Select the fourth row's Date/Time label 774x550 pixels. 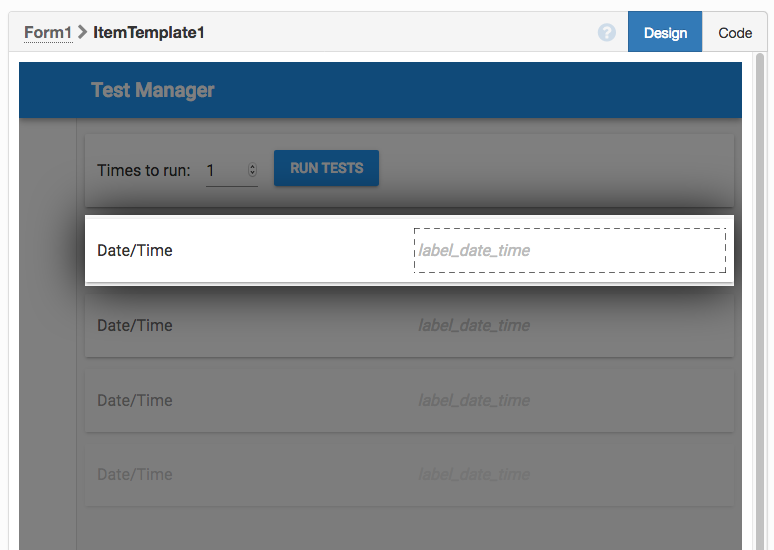coord(135,474)
